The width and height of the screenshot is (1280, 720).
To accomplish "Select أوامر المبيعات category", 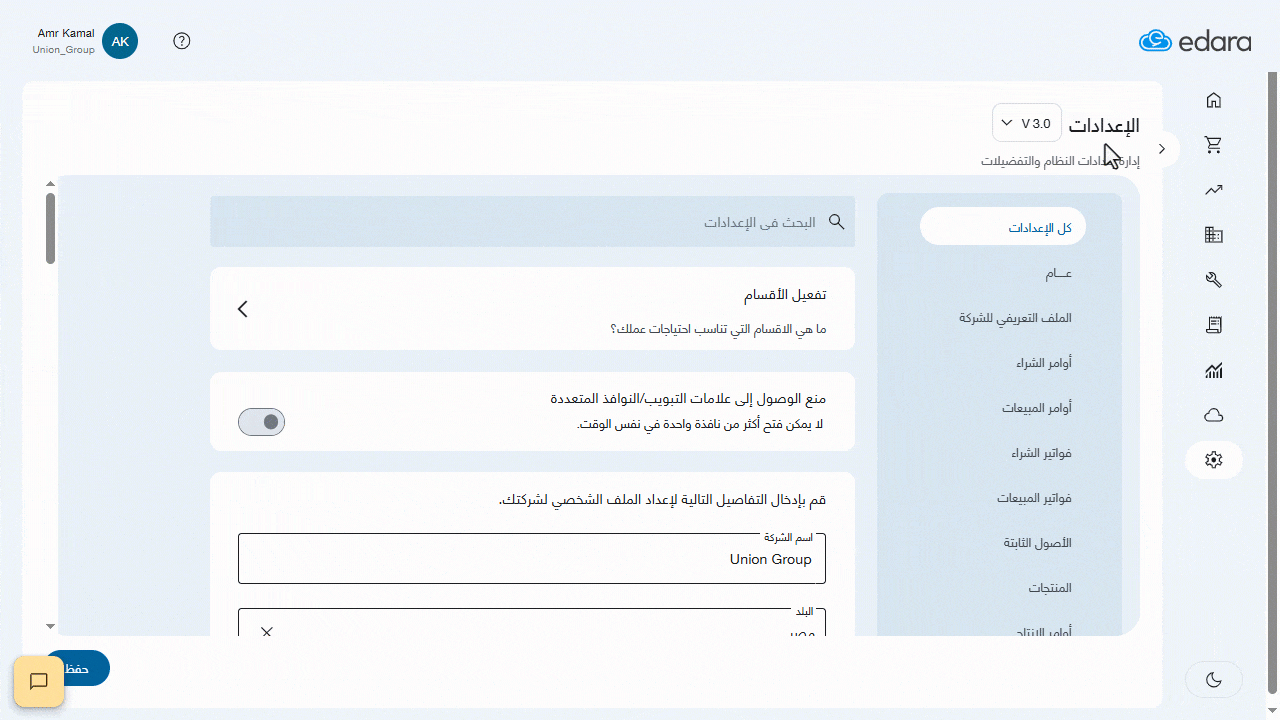I will (1037, 408).
